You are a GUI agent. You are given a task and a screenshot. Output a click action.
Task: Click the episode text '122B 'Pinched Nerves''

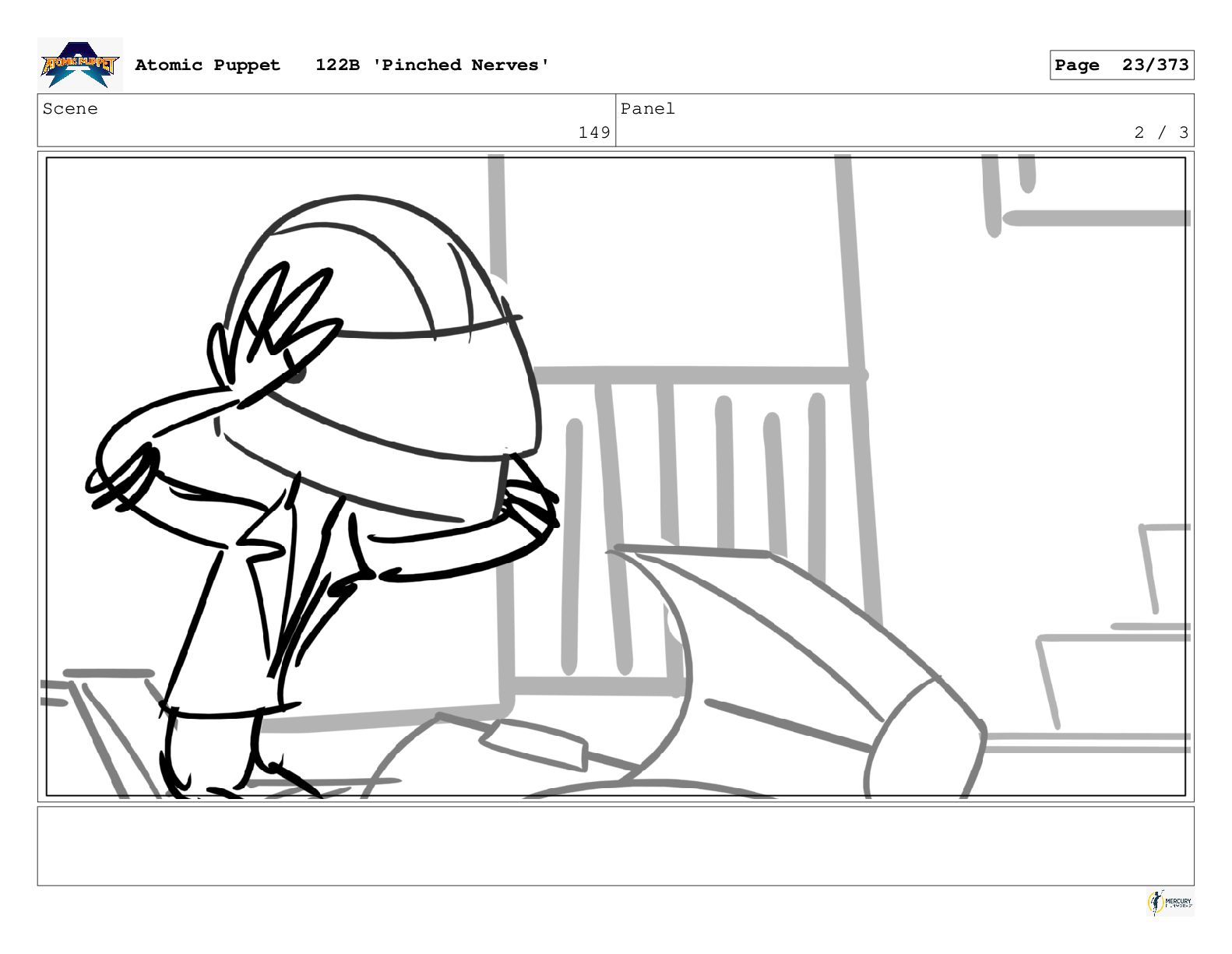(x=432, y=65)
